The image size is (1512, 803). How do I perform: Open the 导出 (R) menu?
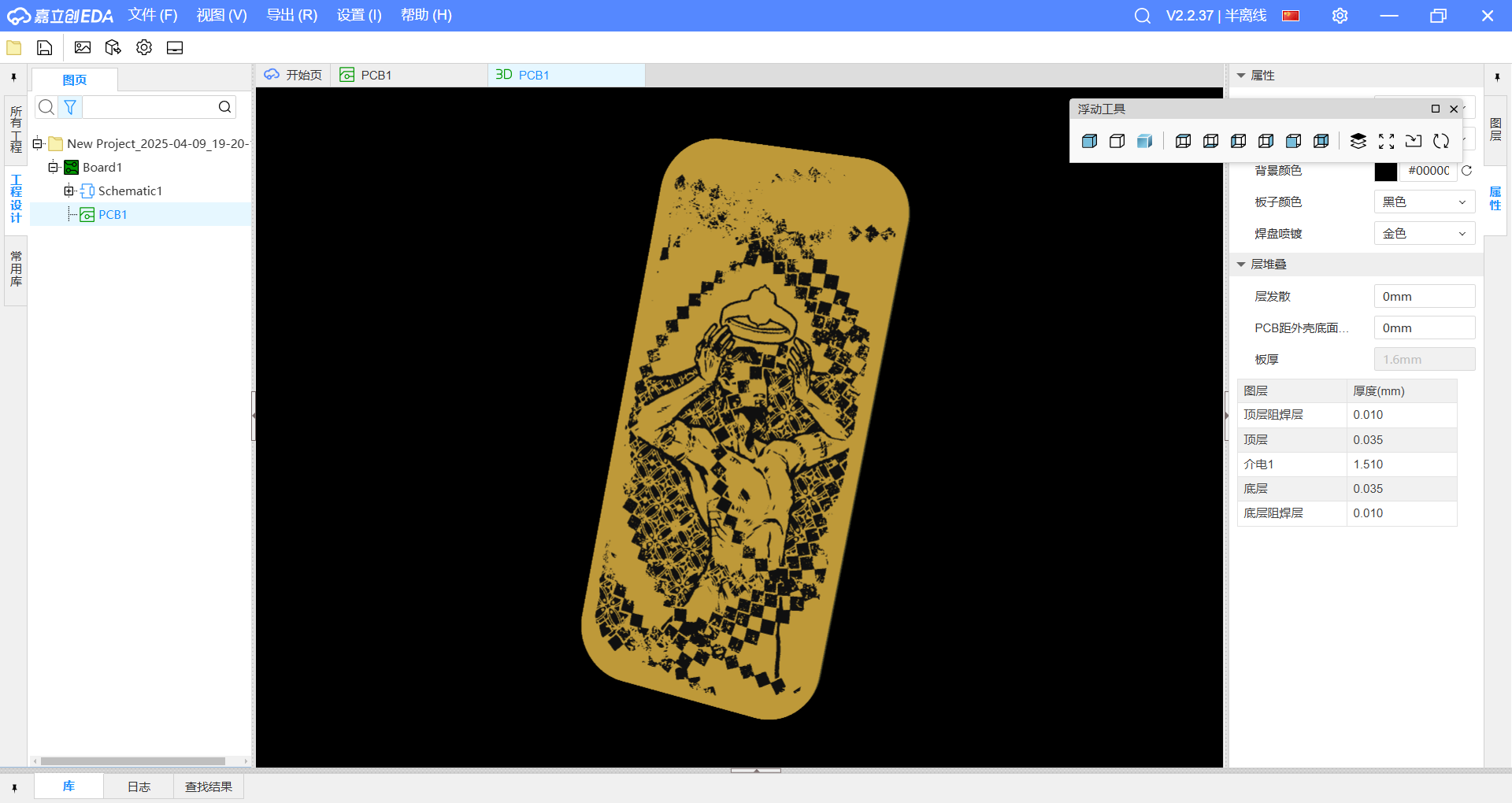tap(292, 16)
